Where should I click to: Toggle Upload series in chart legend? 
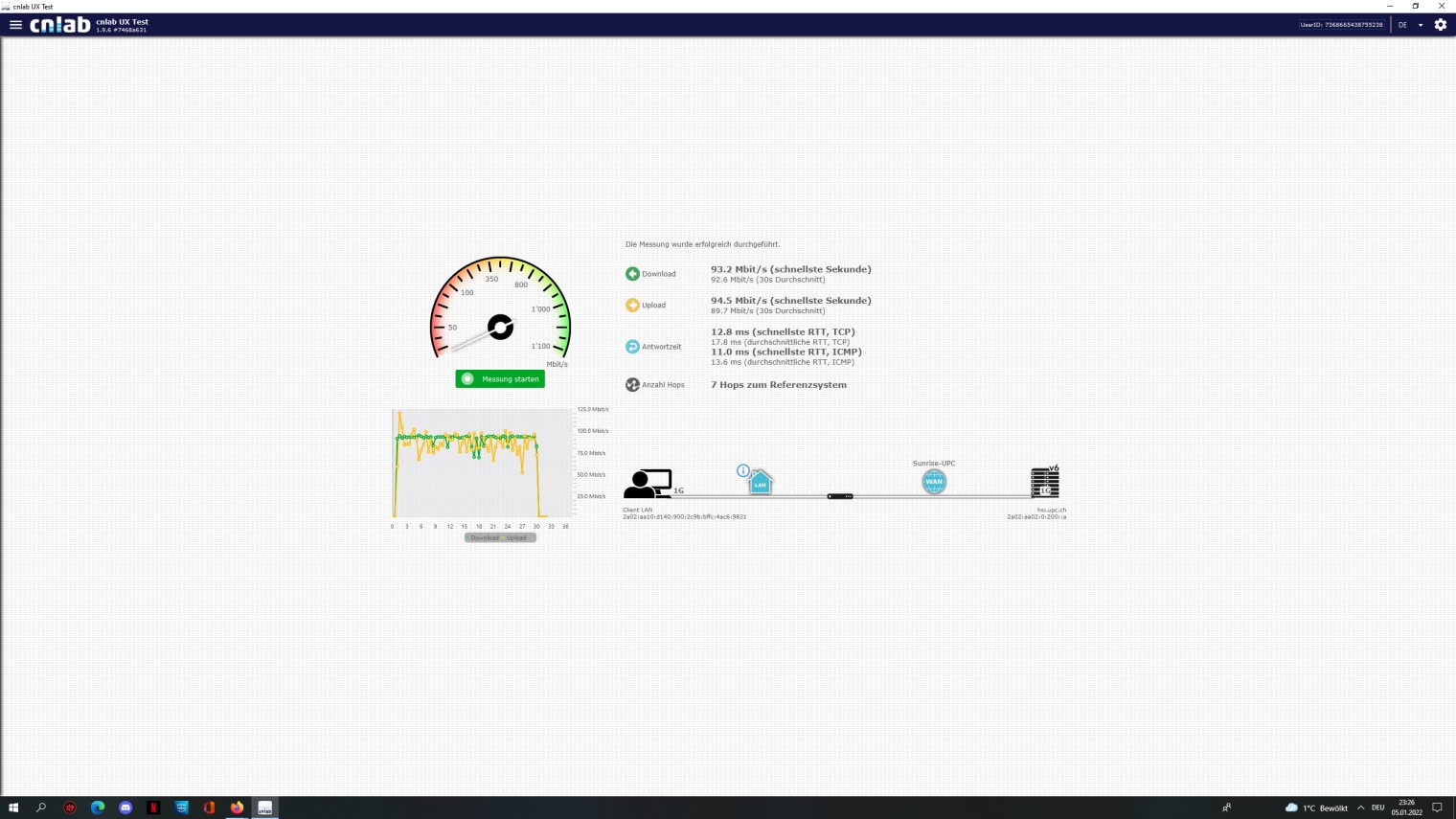point(516,537)
